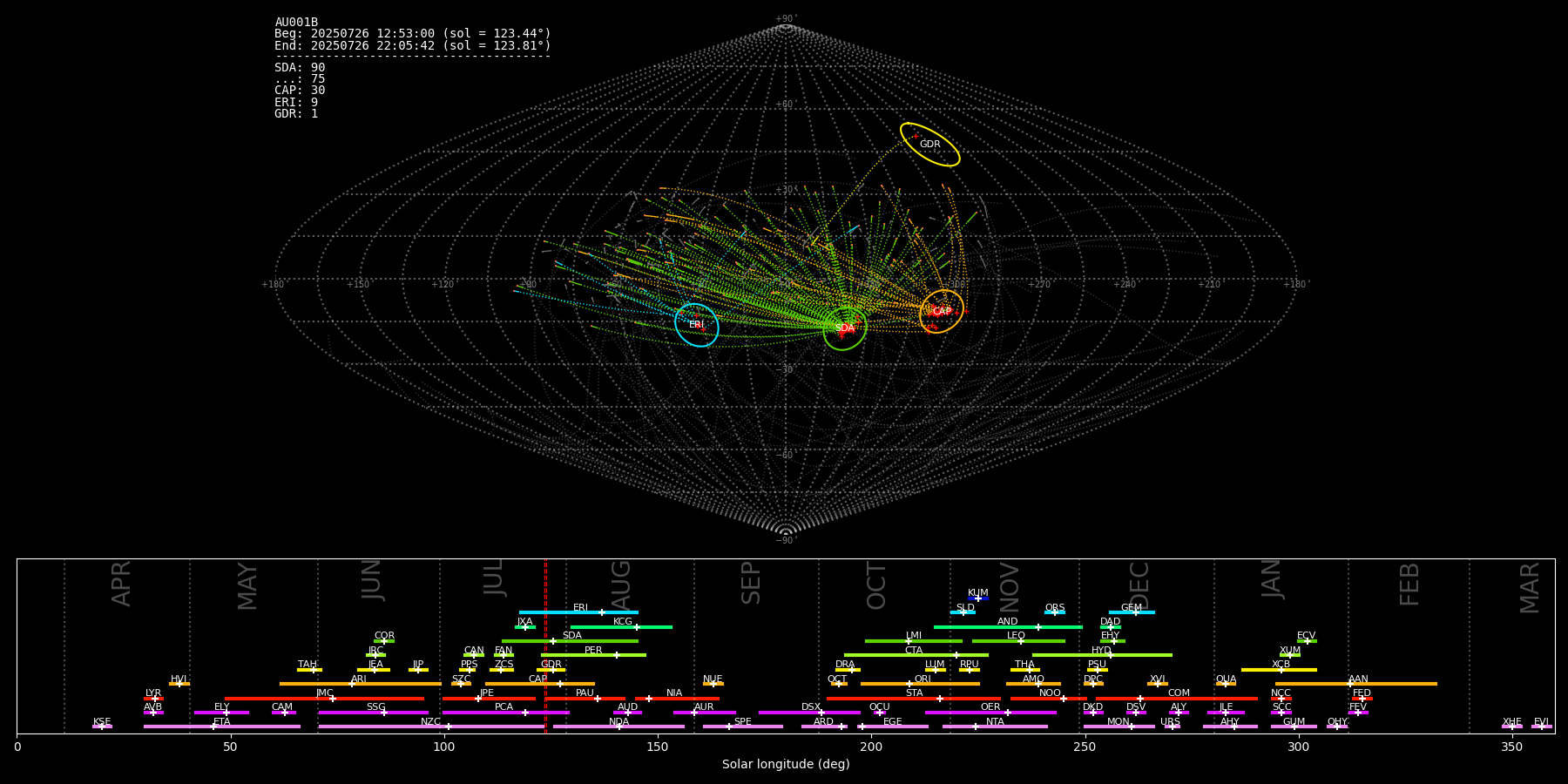The width and height of the screenshot is (1568, 784).
Task: Select the 'GDR: 1' count in legend
Action: click(x=296, y=113)
